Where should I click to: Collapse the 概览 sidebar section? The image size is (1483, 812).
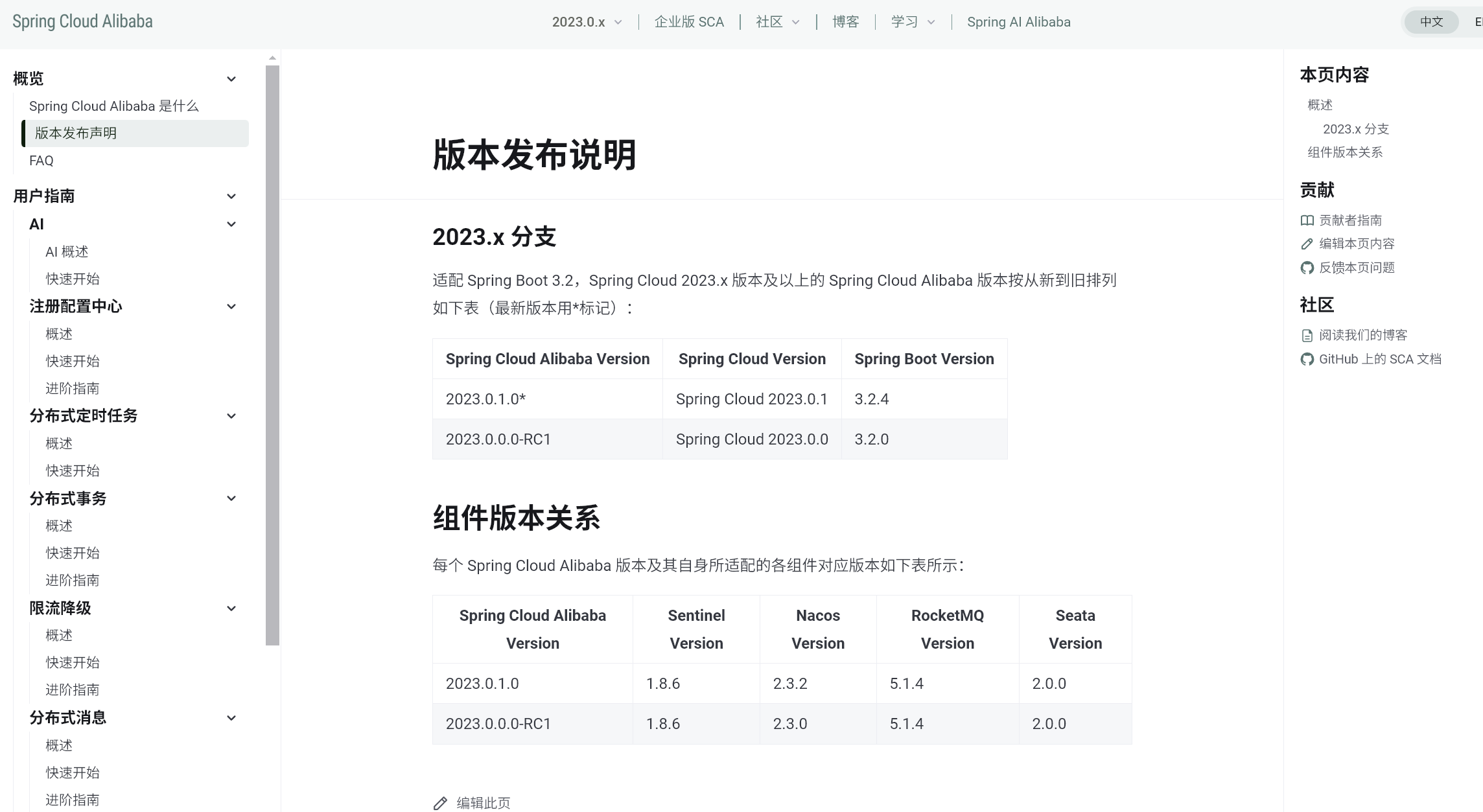231,79
